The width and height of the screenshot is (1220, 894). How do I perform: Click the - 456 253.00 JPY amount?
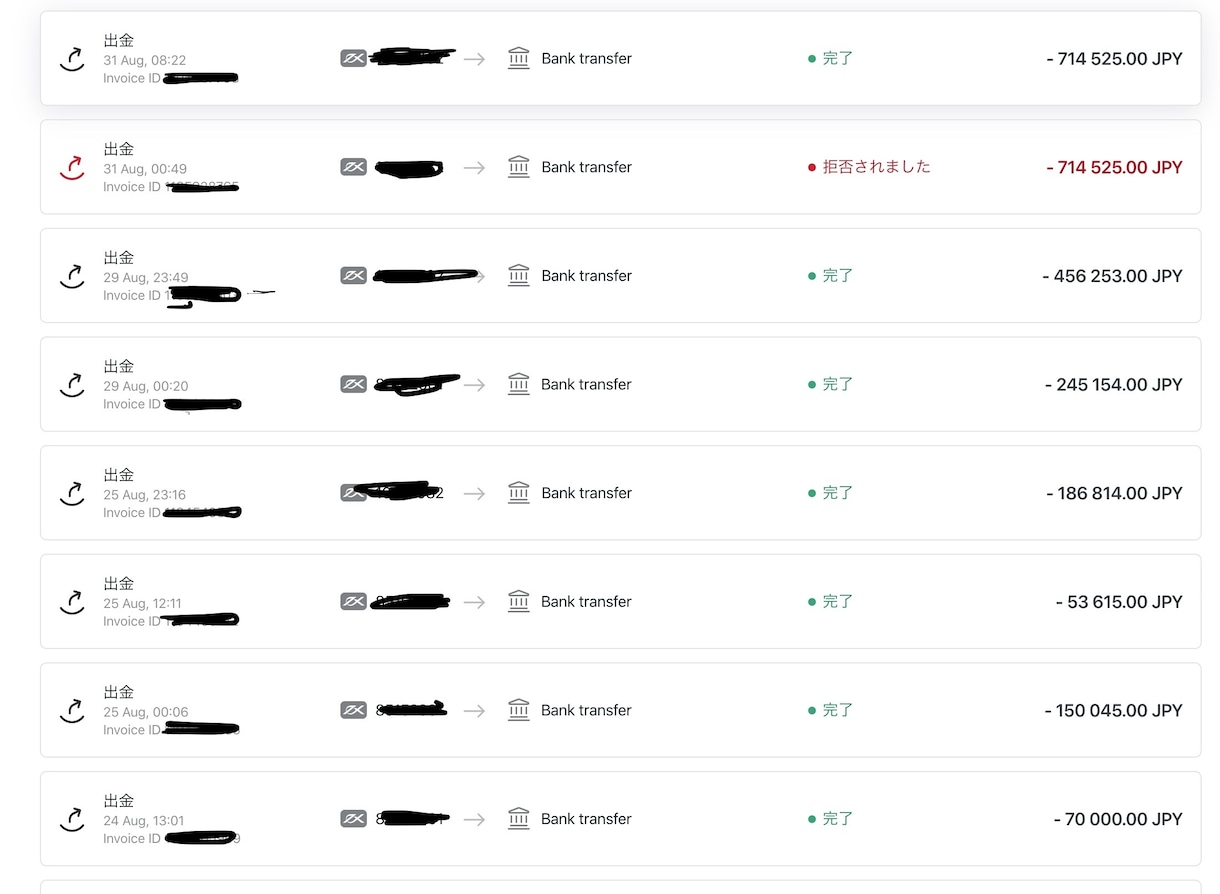1112,276
